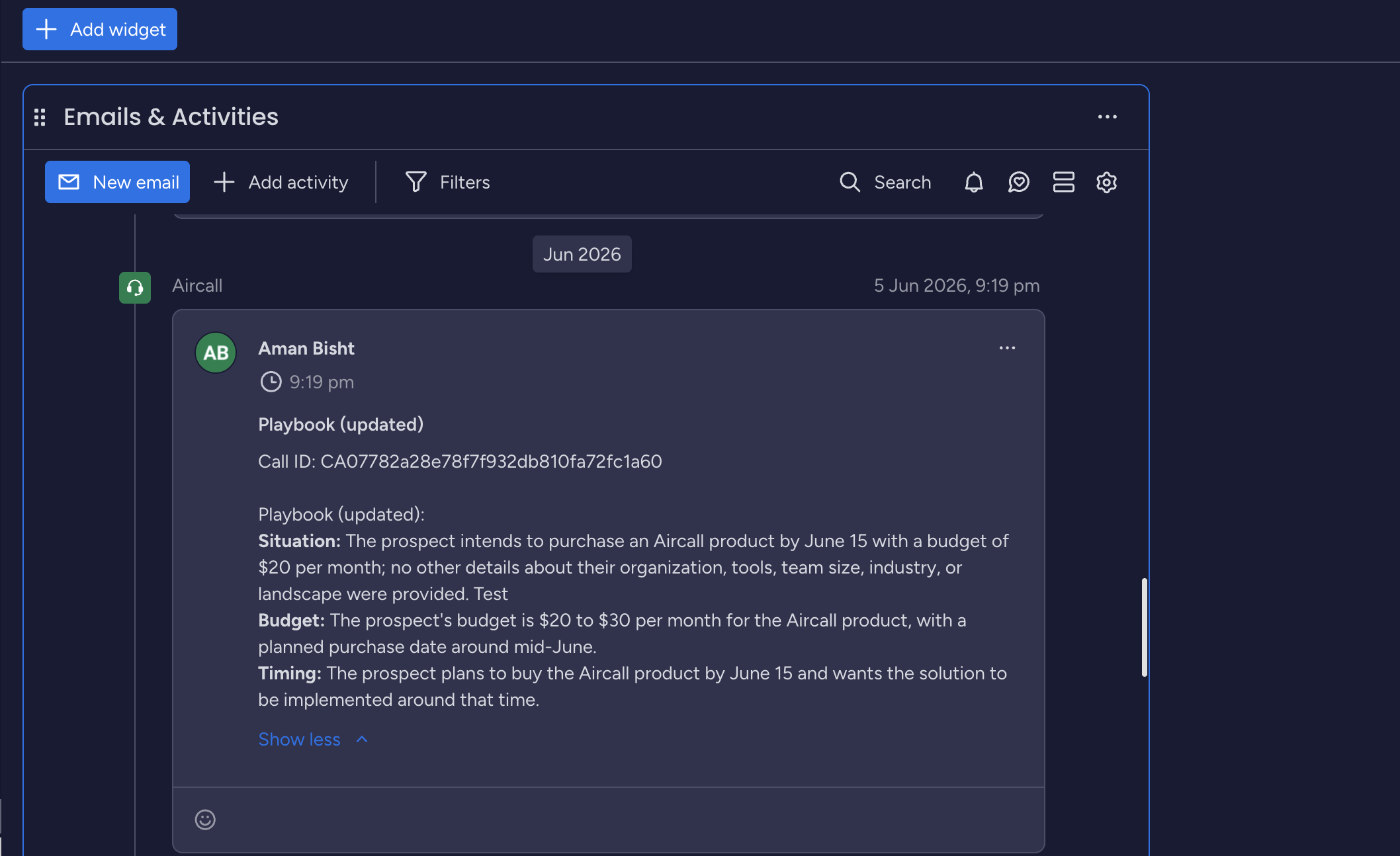Compose a New email
The height and width of the screenshot is (856, 1400).
(x=117, y=182)
